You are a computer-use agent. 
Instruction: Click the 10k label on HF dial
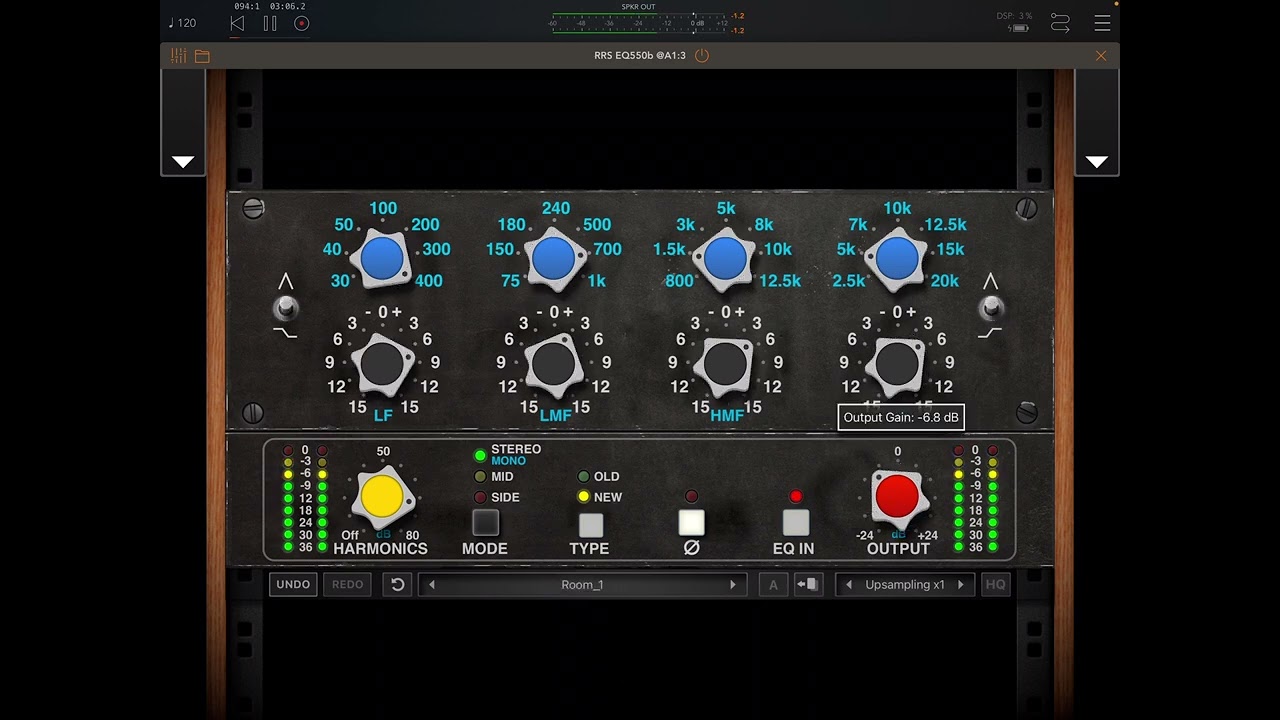click(x=897, y=209)
